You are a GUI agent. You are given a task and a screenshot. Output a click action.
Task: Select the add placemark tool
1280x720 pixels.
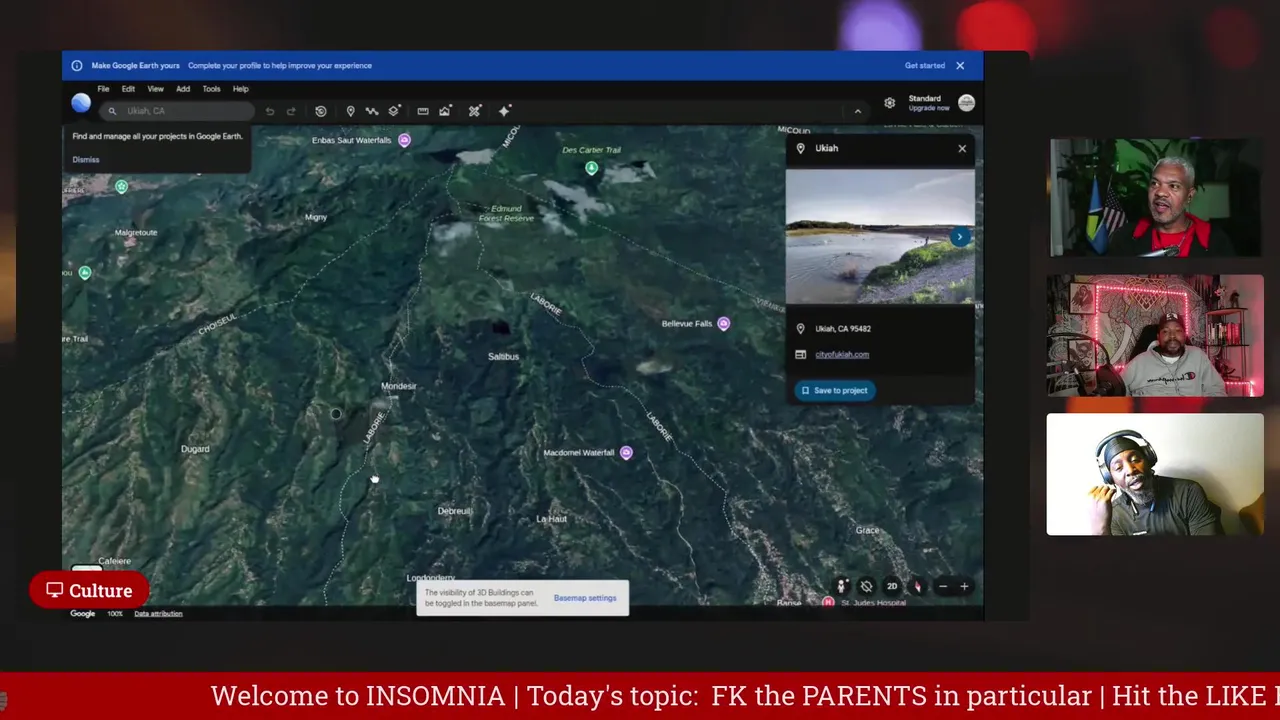pos(350,111)
